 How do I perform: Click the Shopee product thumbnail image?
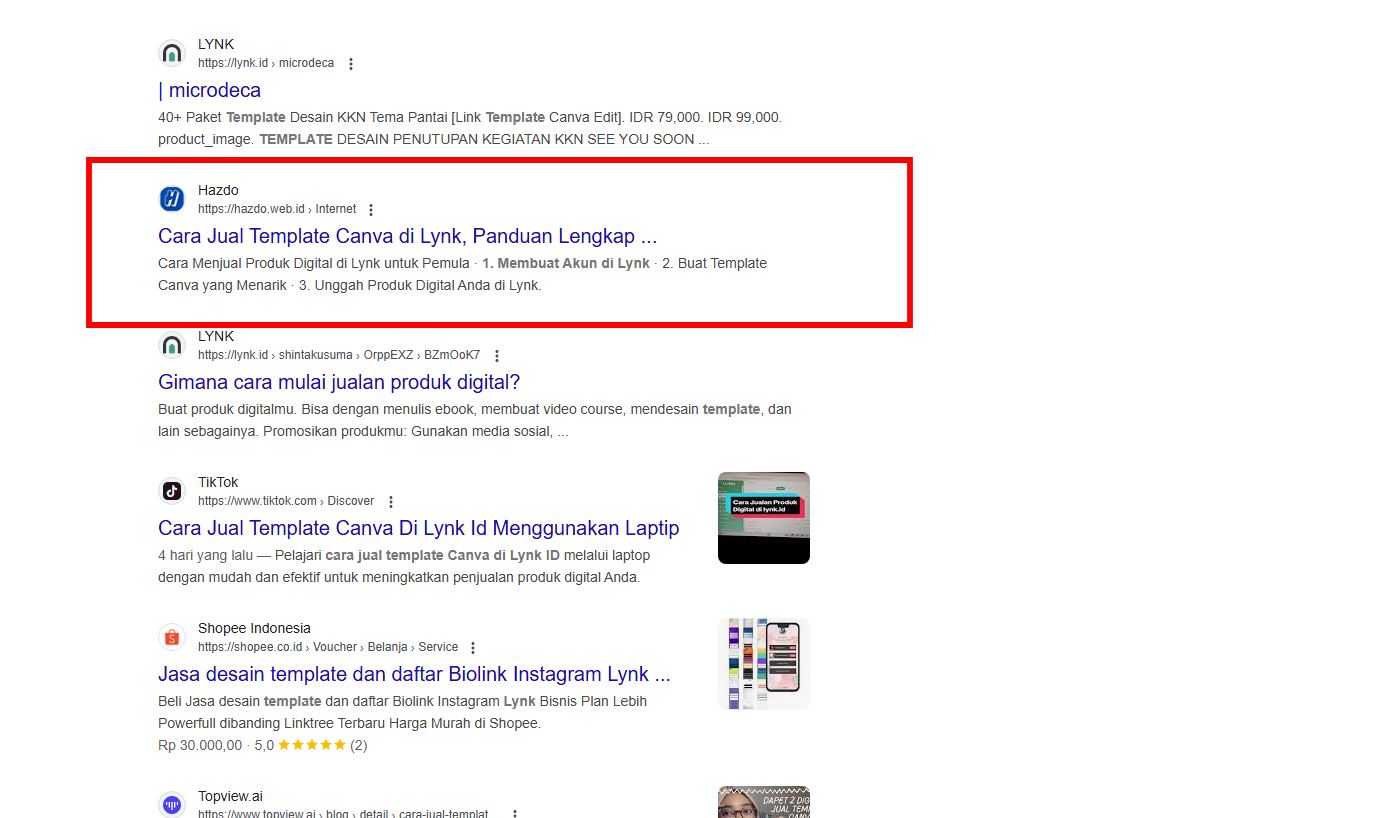tap(764, 664)
